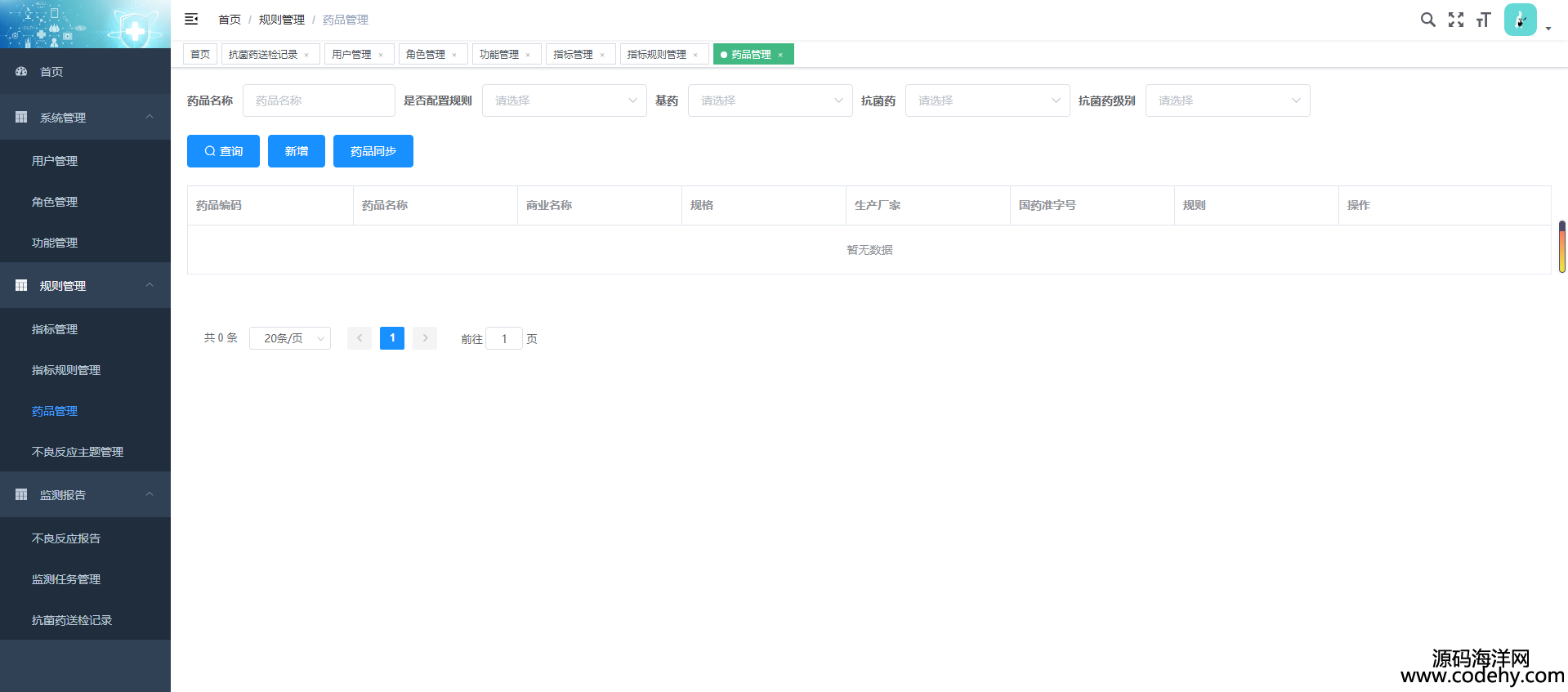Image resolution: width=1568 pixels, height=692 pixels.
Task: Switch to the 用户管理 tab
Action: pos(352,55)
